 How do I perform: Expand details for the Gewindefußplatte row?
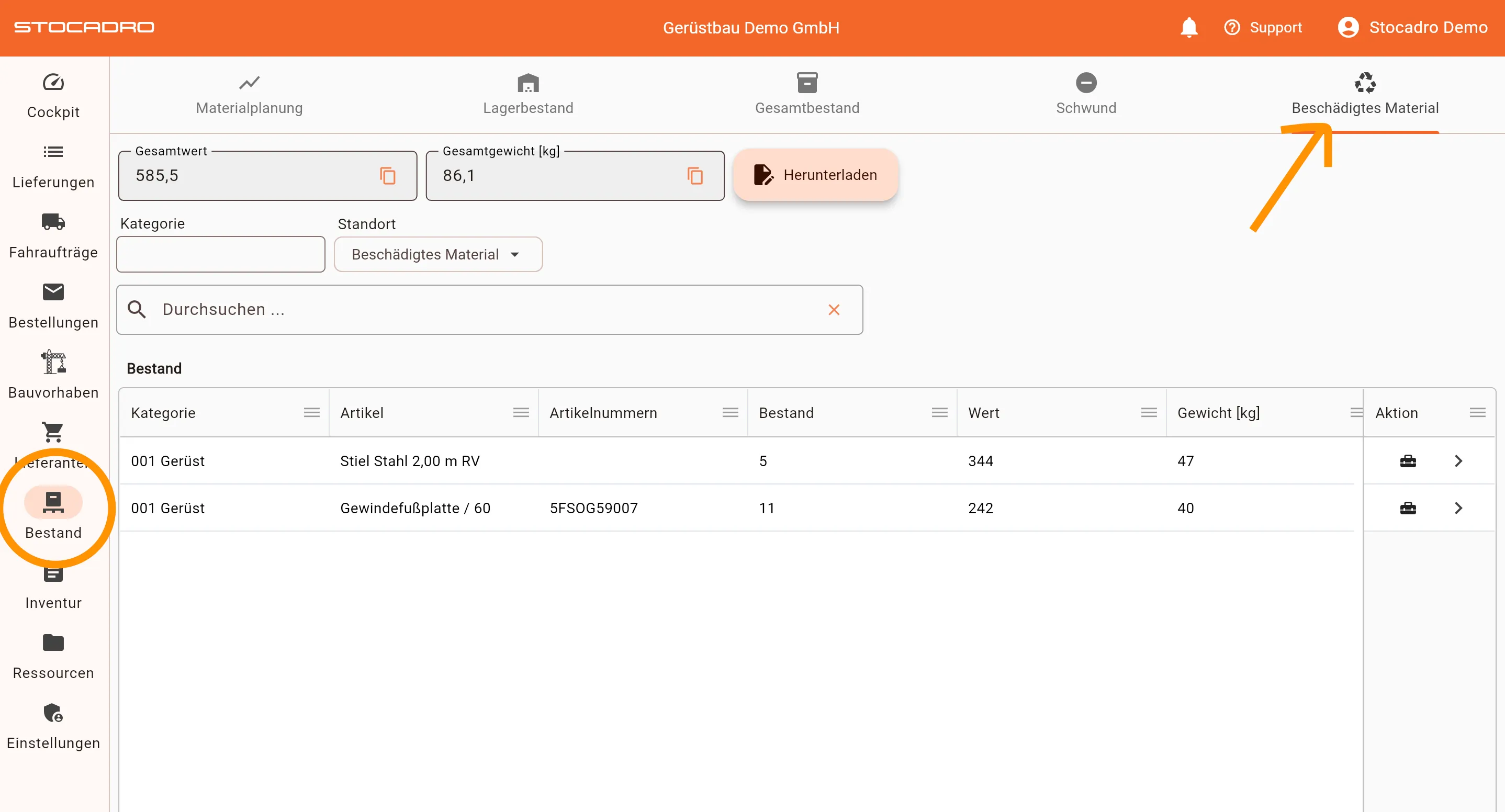click(1459, 507)
